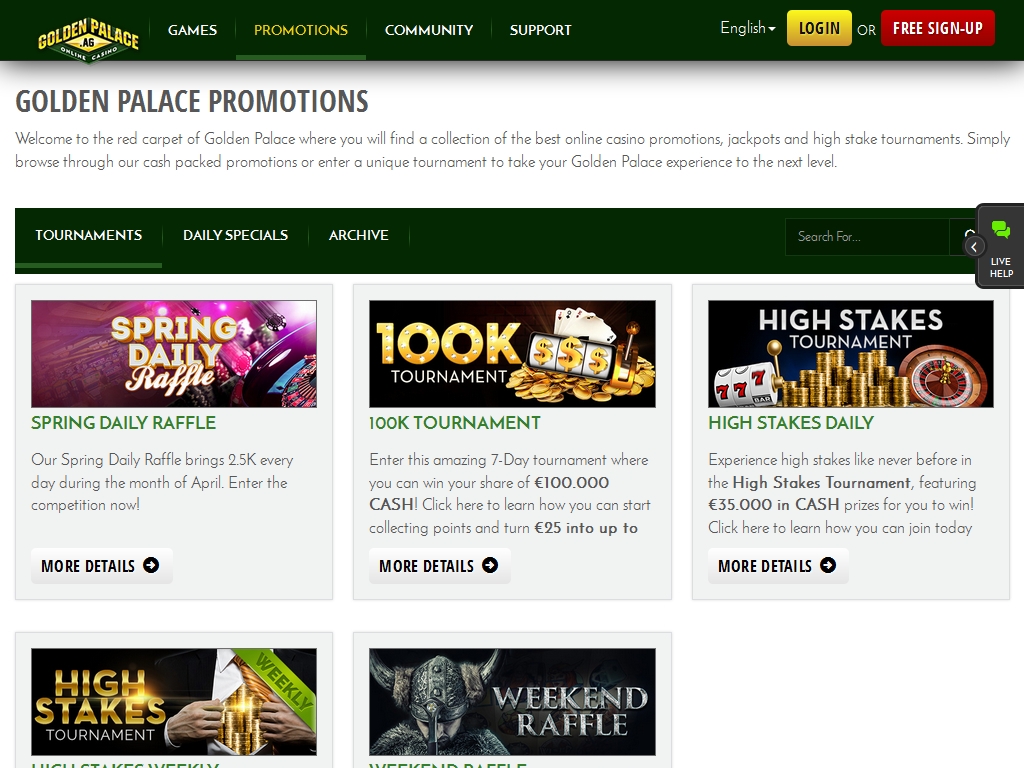Collapse the Live Help side panel arrow
The height and width of the screenshot is (768, 1024).
pyautogui.click(x=975, y=246)
